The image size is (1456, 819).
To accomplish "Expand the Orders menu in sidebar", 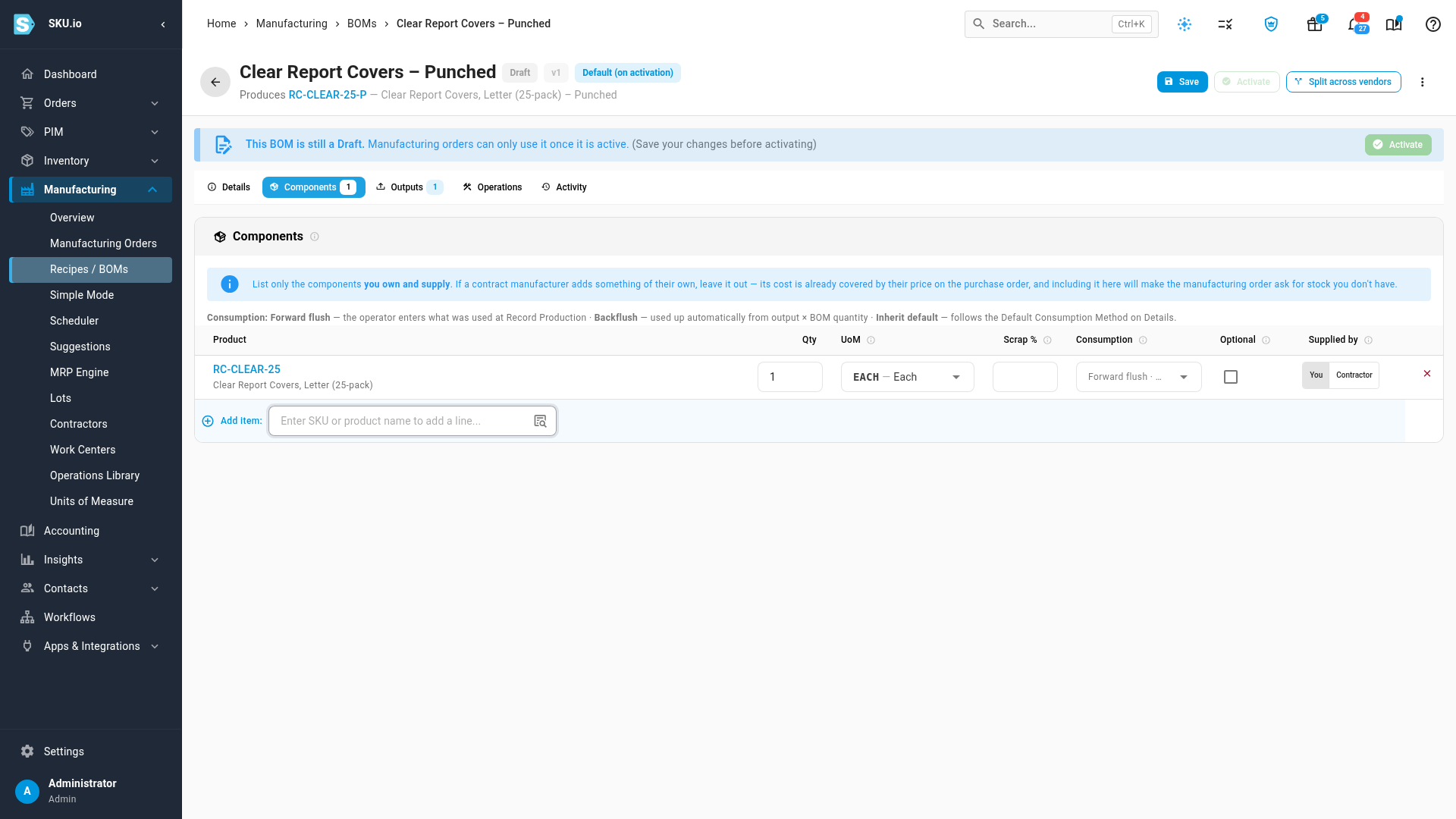I will pyautogui.click(x=90, y=103).
